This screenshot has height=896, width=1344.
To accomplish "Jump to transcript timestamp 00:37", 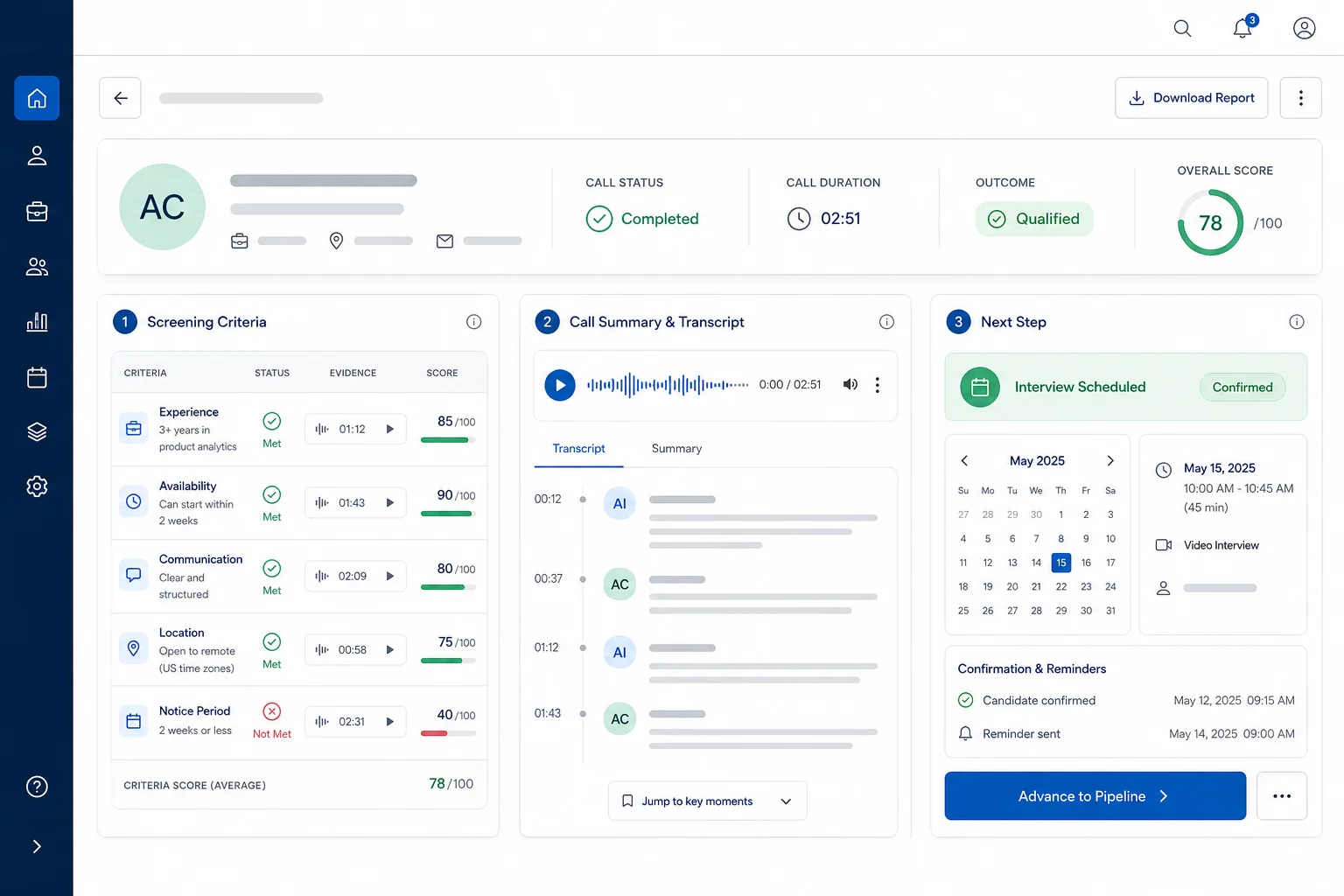I will coord(549,578).
